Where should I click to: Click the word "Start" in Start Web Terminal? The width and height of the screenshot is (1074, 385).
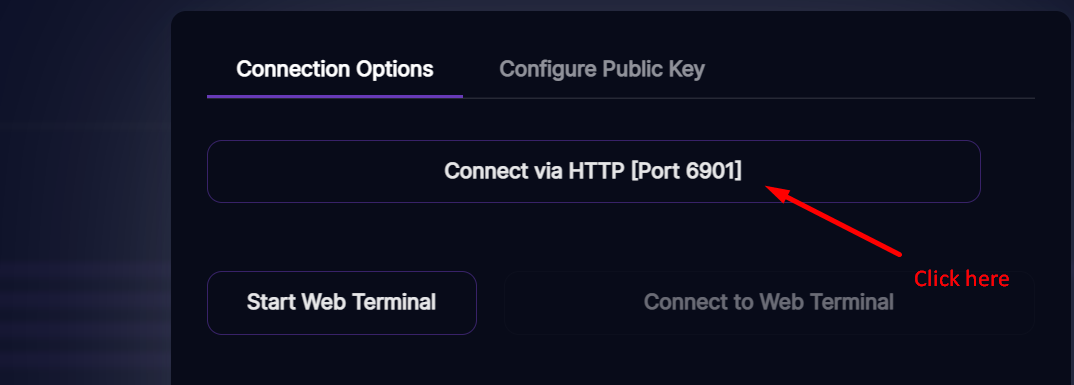click(271, 302)
